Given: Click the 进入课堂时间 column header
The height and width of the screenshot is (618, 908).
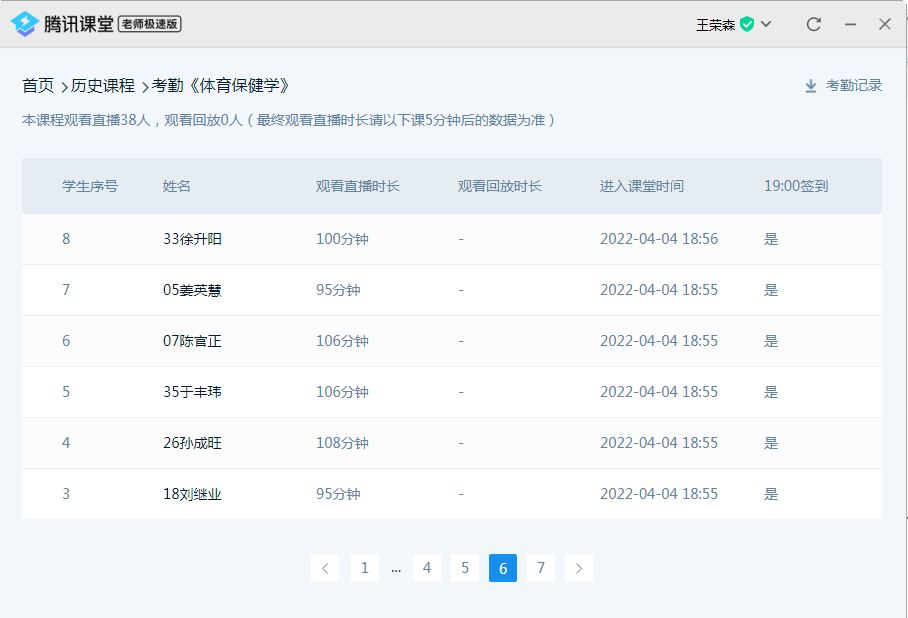Looking at the screenshot, I should tap(641, 186).
